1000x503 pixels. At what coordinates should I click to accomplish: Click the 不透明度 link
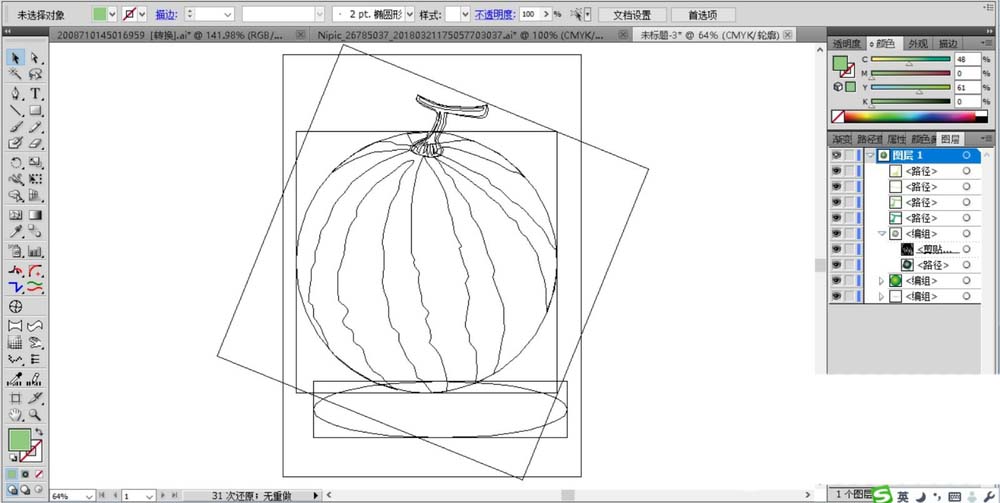(495, 14)
